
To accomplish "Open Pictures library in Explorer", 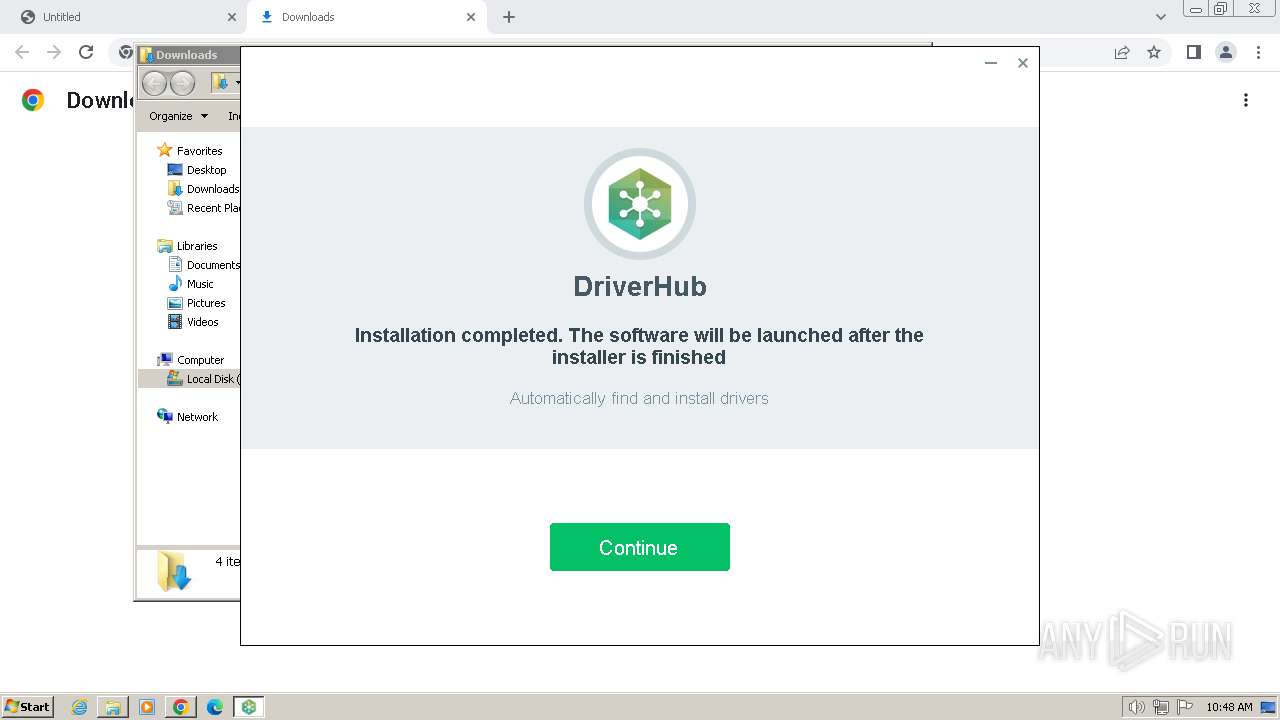I will coord(197,303).
